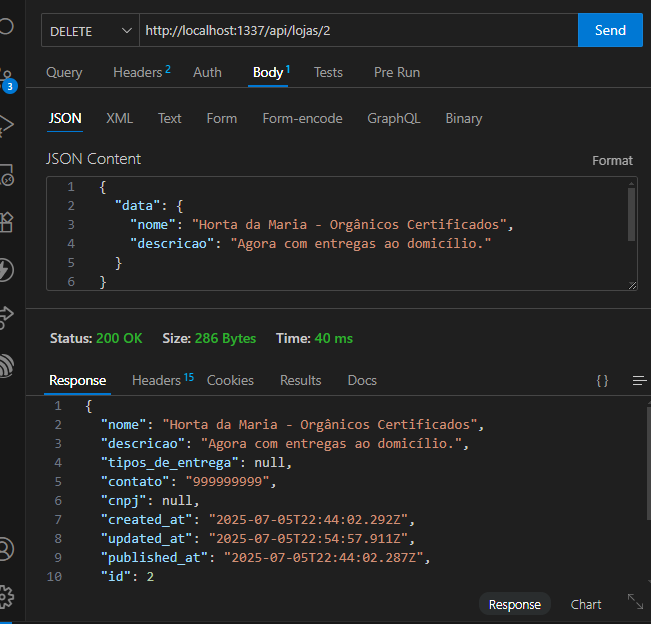
Task: Click the JSON editor vertical scrollbar
Action: point(631,214)
